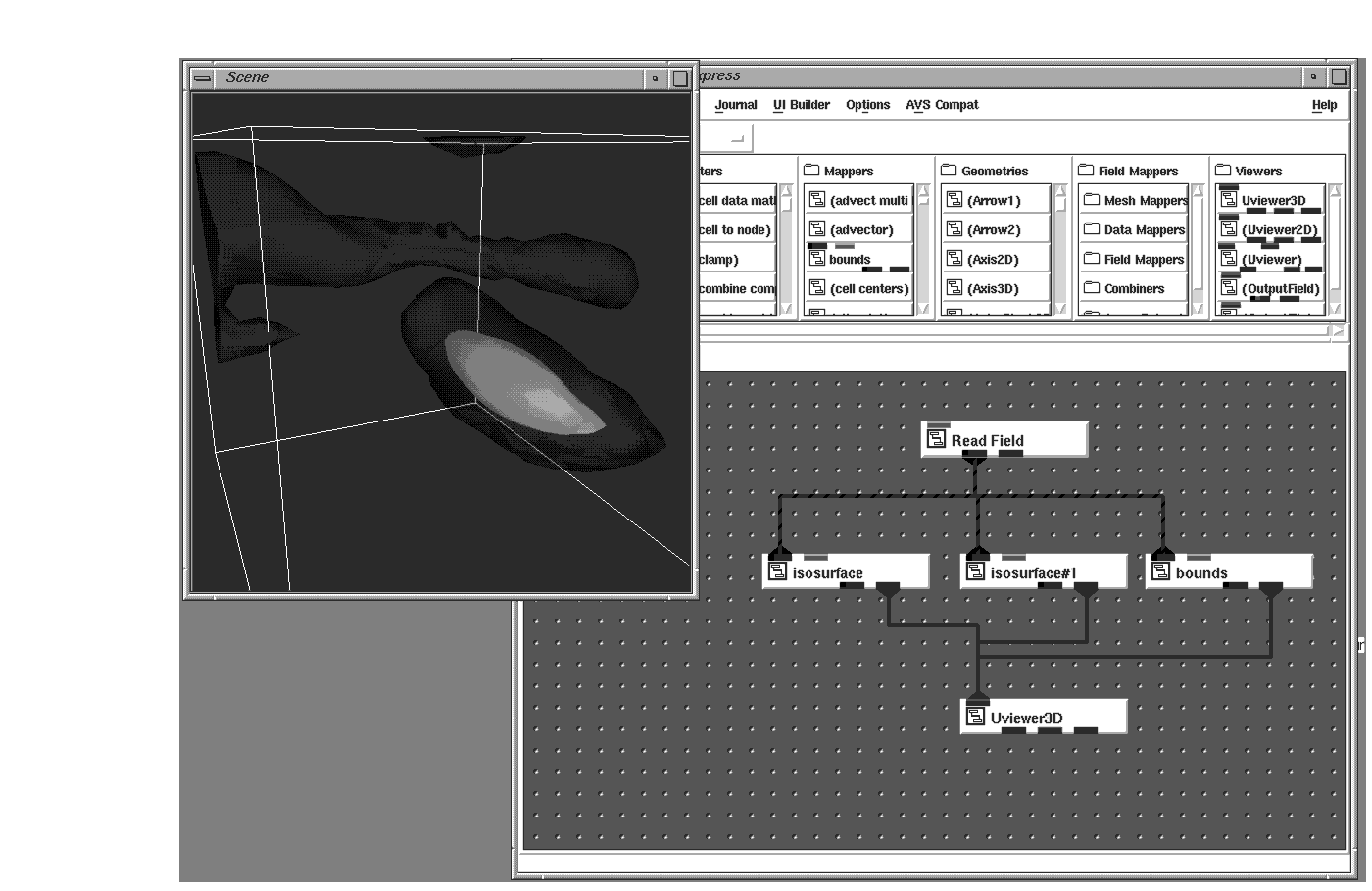Image resolution: width=1372 pixels, height=891 pixels.
Task: Click the Uviewer3D module icon on the canvas
Action: point(975,718)
